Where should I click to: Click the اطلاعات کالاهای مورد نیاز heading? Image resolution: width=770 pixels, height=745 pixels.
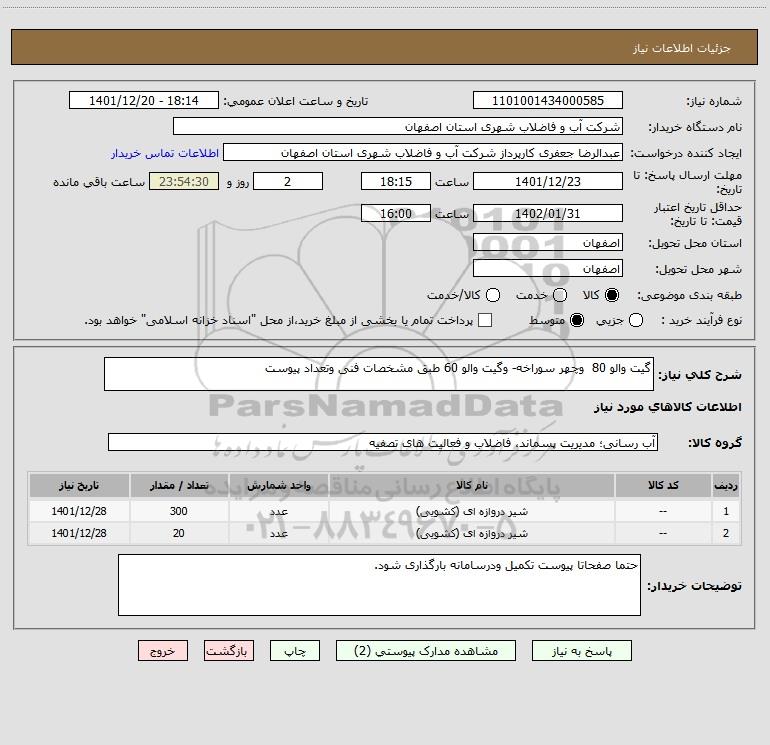[x=668, y=407]
